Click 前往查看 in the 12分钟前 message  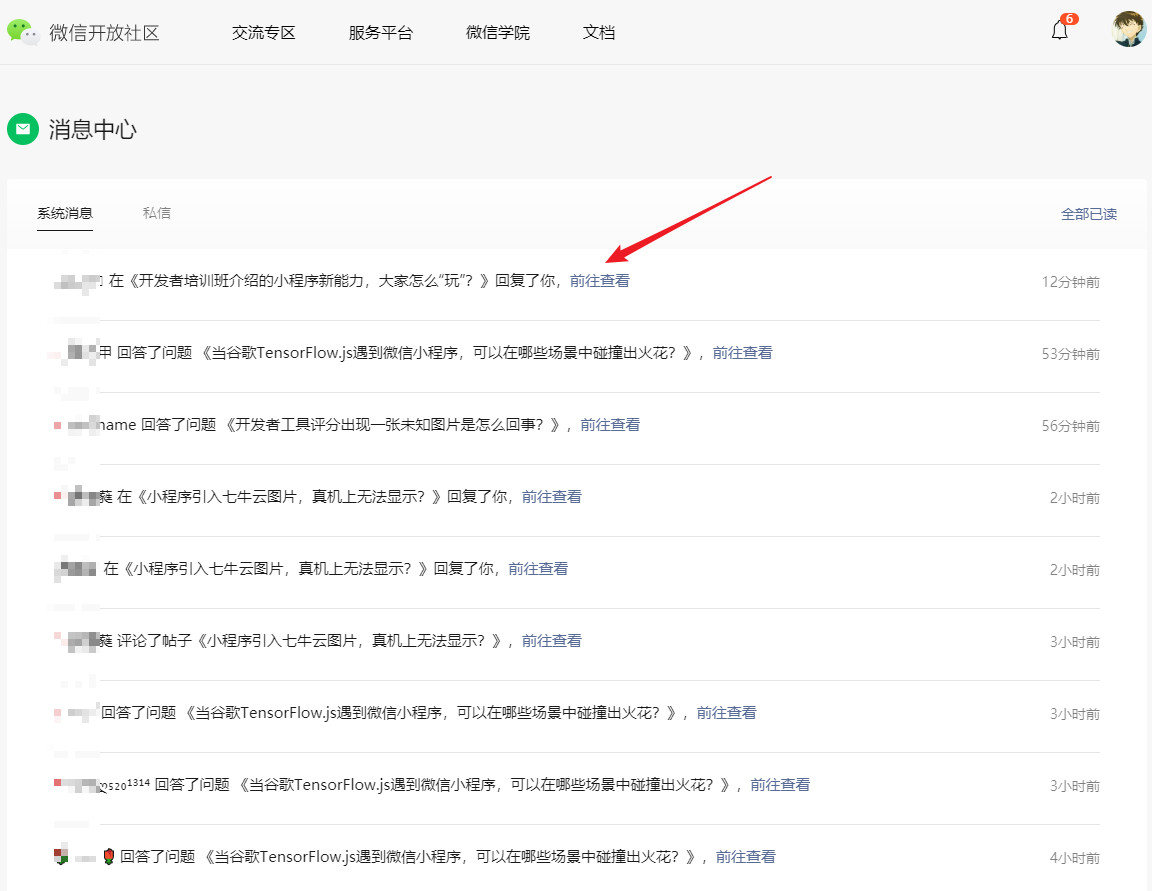coord(600,281)
